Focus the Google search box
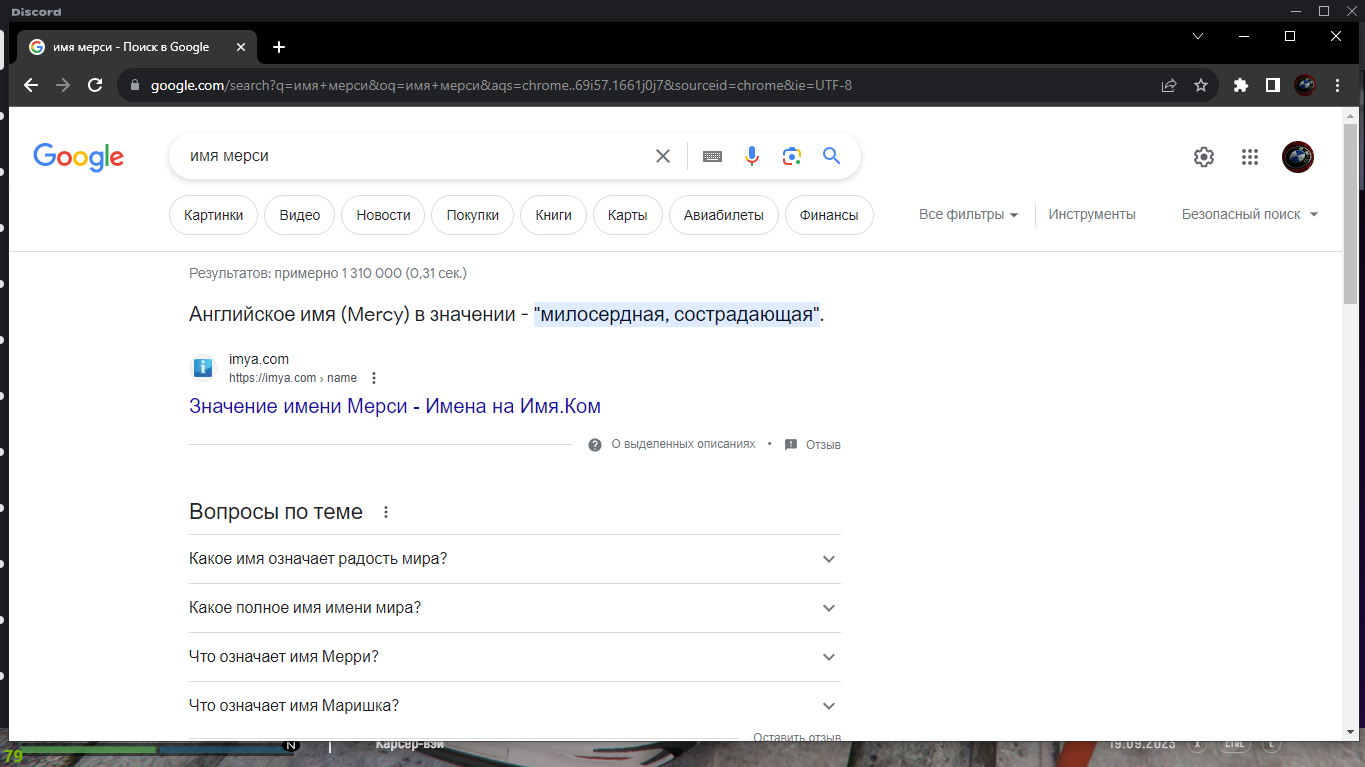The height and width of the screenshot is (767, 1365). (415, 156)
